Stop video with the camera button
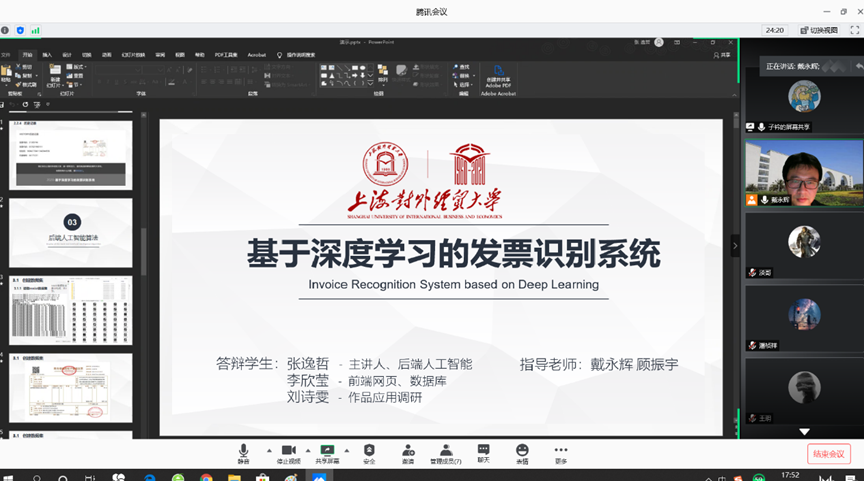 click(289, 452)
